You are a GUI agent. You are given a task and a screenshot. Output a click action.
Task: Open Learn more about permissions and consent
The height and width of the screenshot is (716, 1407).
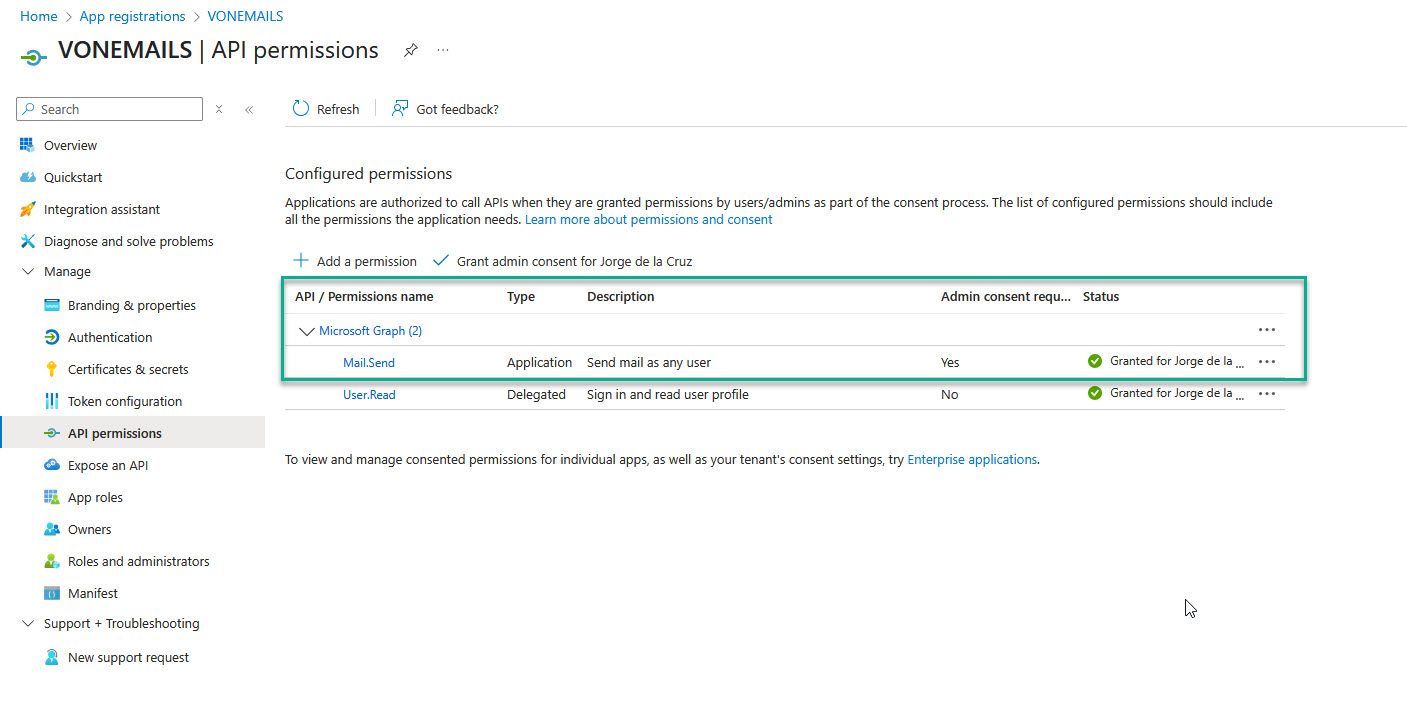click(x=648, y=219)
